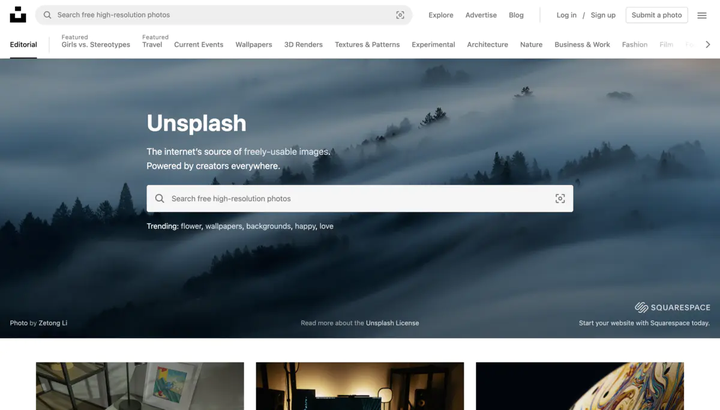Image resolution: width=720 pixels, height=410 pixels.
Task: Click magnifier icon in hero search box
Action: [159, 198]
